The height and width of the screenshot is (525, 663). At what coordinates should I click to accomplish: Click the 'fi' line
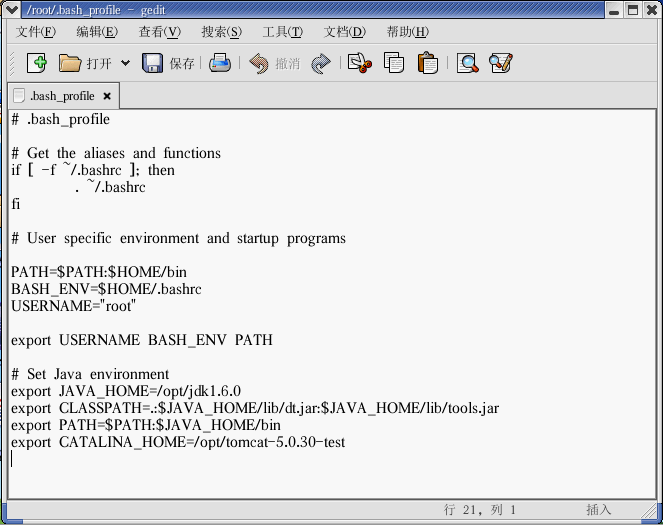pos(16,204)
